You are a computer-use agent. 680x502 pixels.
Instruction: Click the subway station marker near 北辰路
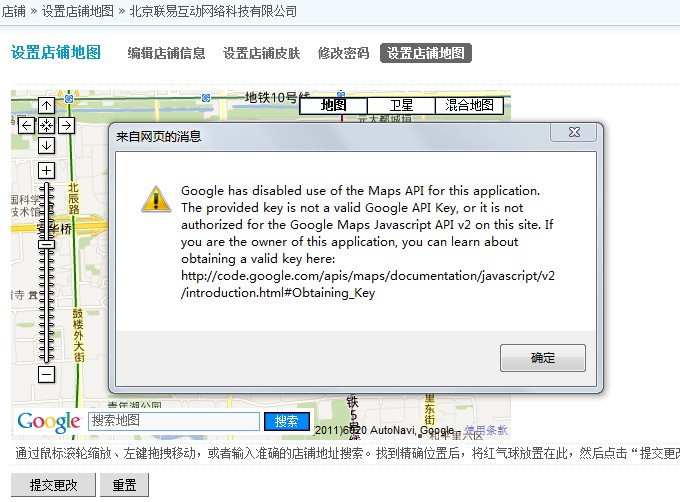[69, 99]
